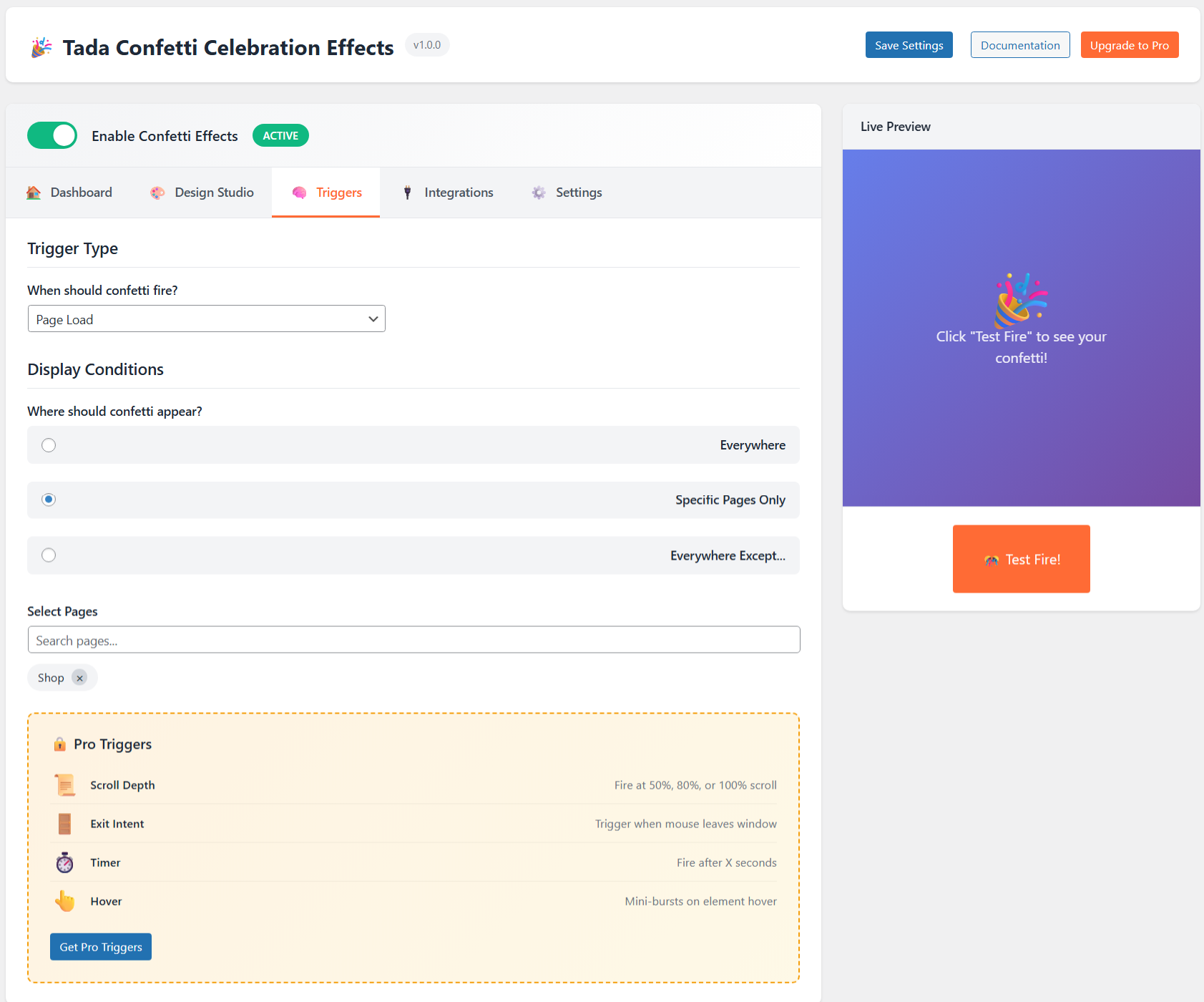
Task: Click the Scroll Depth label
Action: click(x=122, y=785)
